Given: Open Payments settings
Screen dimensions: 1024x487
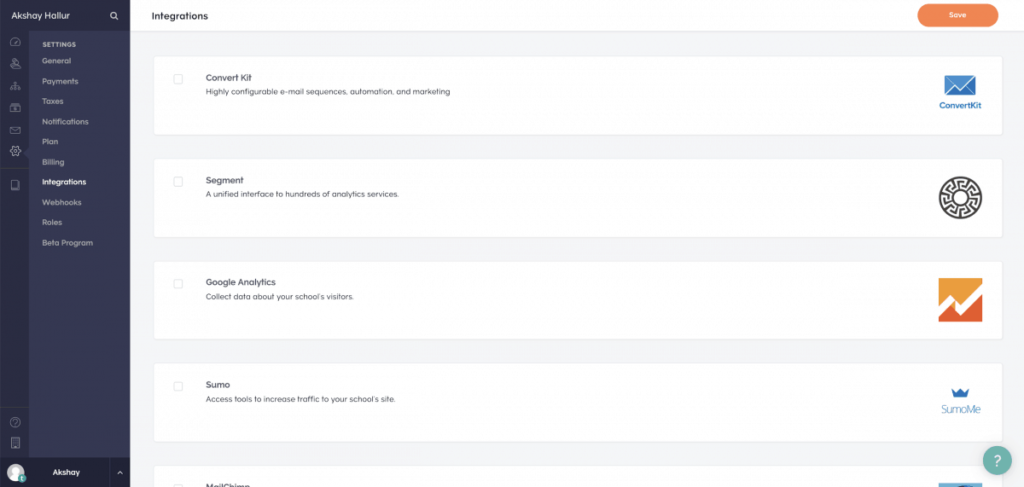Looking at the screenshot, I should (60, 82).
